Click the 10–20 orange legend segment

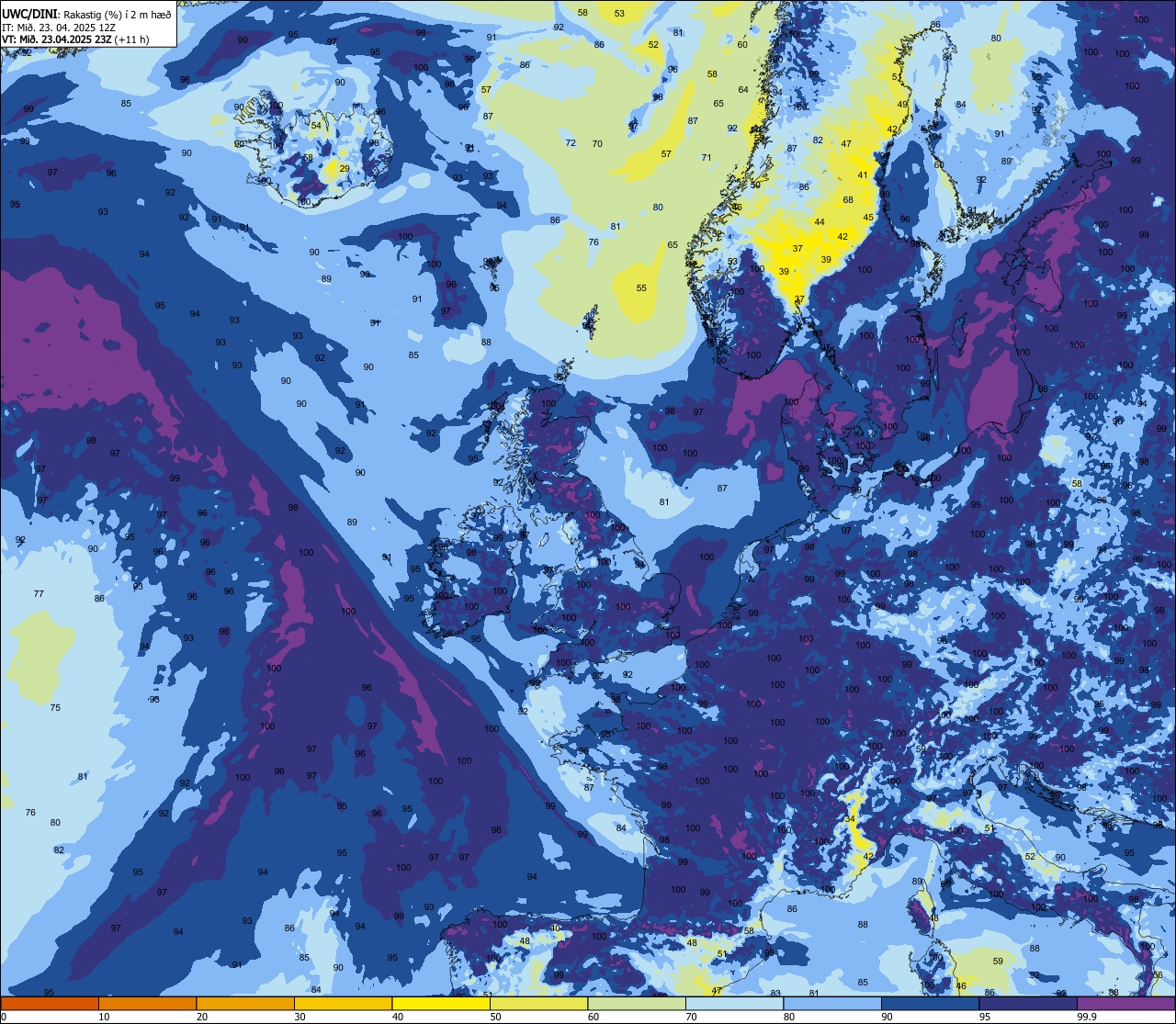pyautogui.click(x=147, y=1003)
